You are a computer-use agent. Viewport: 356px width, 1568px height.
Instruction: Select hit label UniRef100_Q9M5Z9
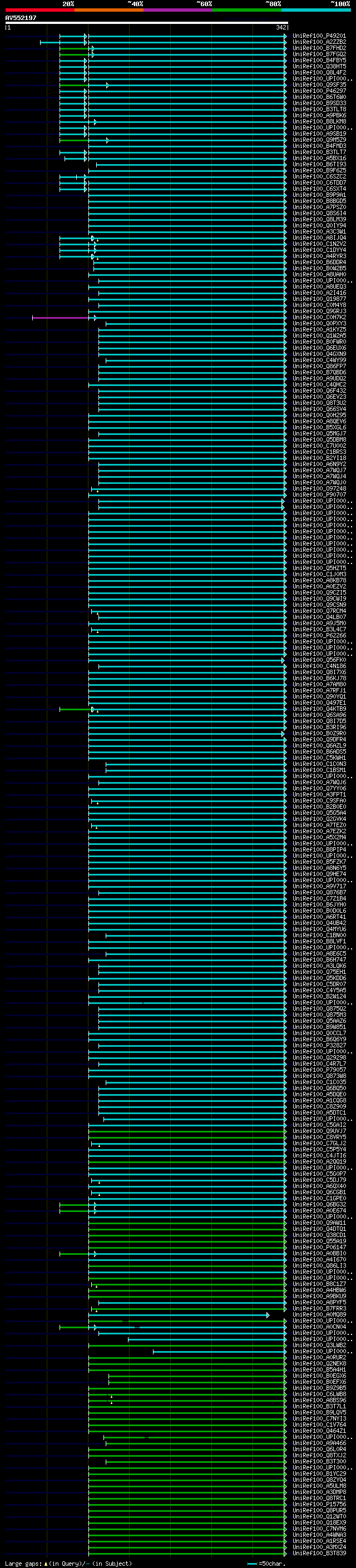coord(319,140)
